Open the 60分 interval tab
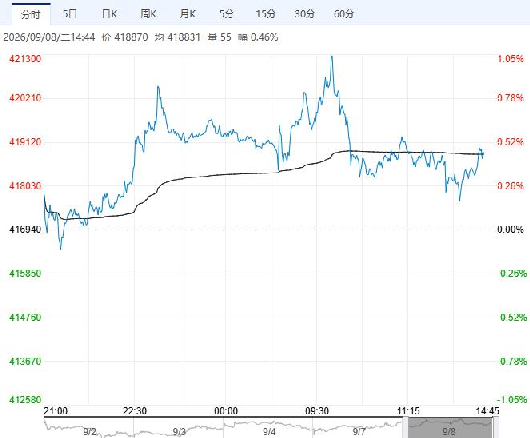The image size is (530, 438). click(344, 14)
